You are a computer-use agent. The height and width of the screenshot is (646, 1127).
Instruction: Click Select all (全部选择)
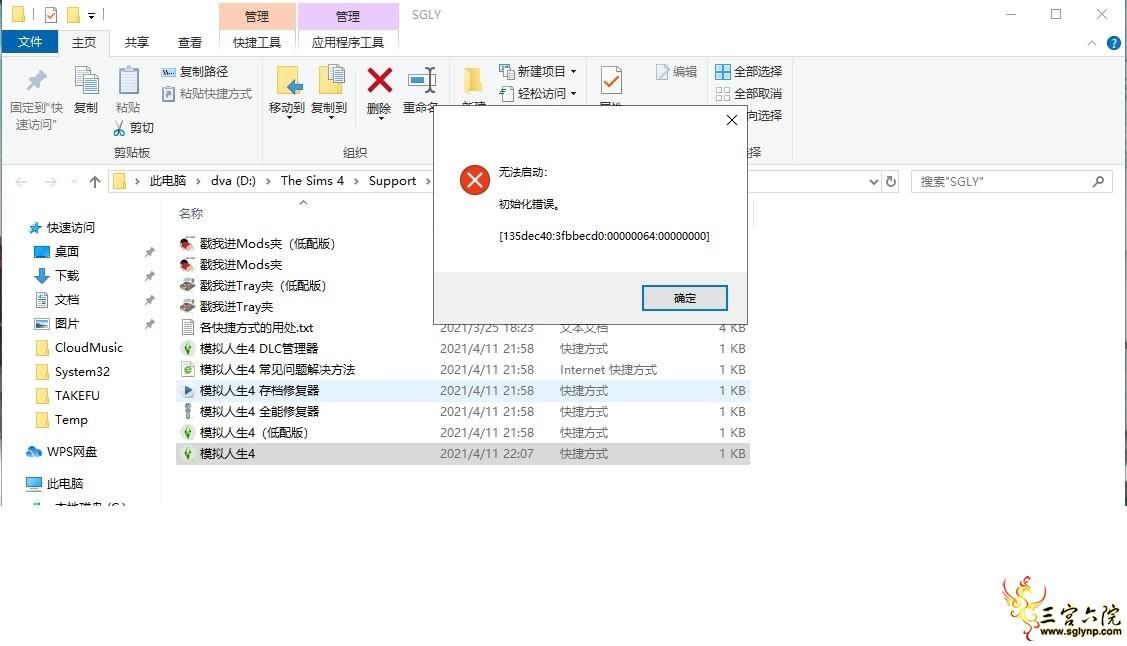749,72
